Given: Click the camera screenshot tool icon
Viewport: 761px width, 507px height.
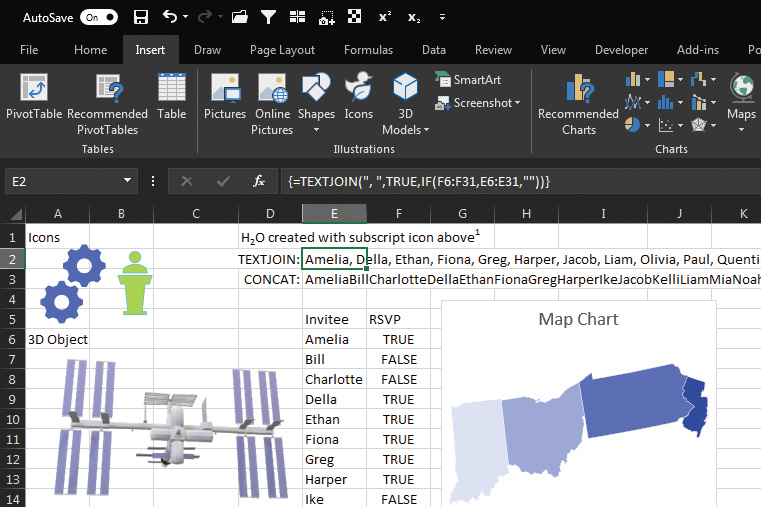Looking at the screenshot, I should (327, 18).
